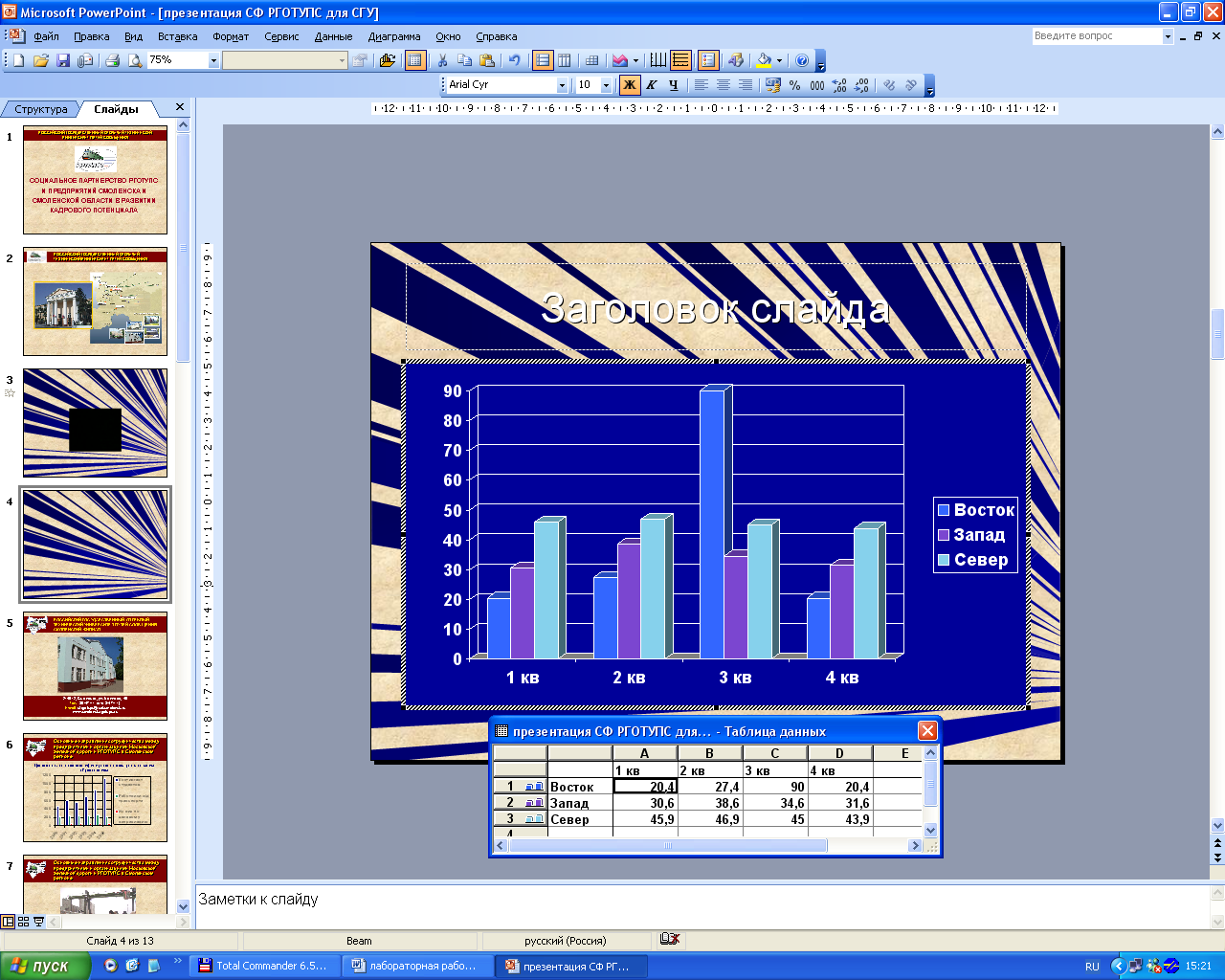Open Formatting toolbar options arrow
This screenshot has height=980, width=1225.
(x=929, y=88)
